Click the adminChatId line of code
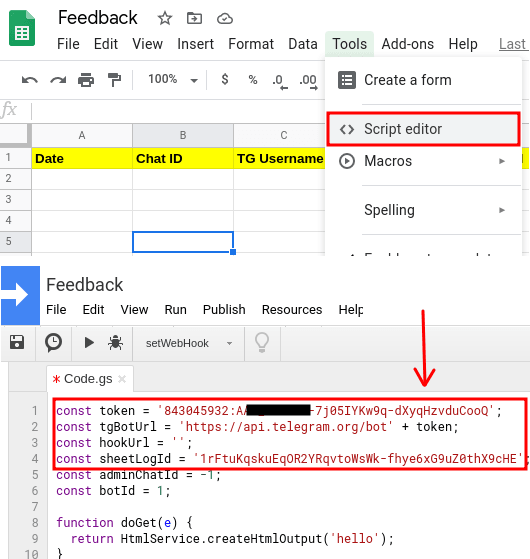Image resolution: width=530 pixels, height=559 pixels. [x=138, y=475]
